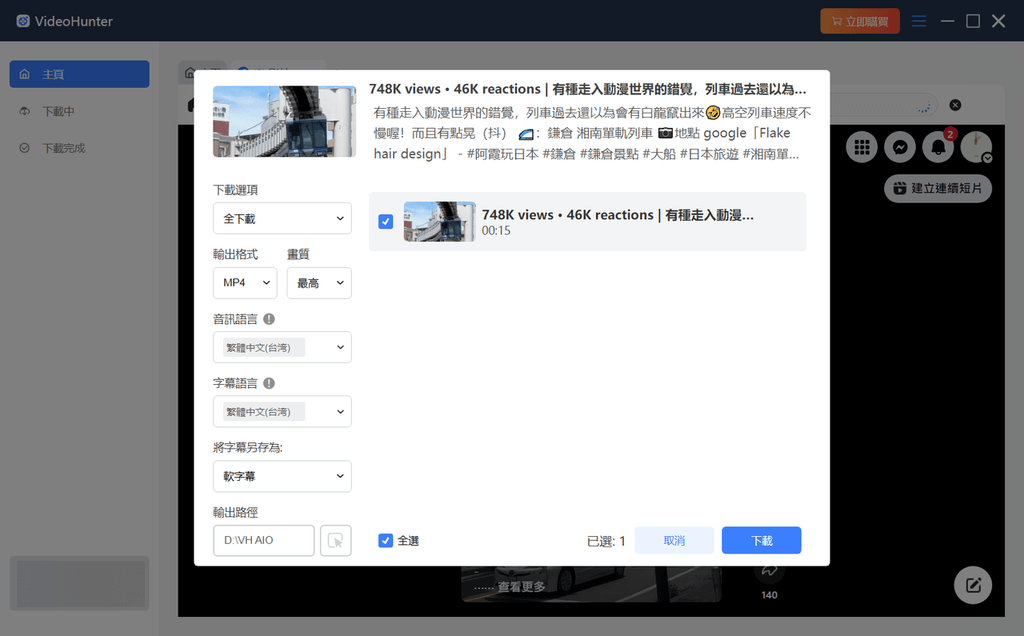Clear the address bar with X icon

[955, 105]
